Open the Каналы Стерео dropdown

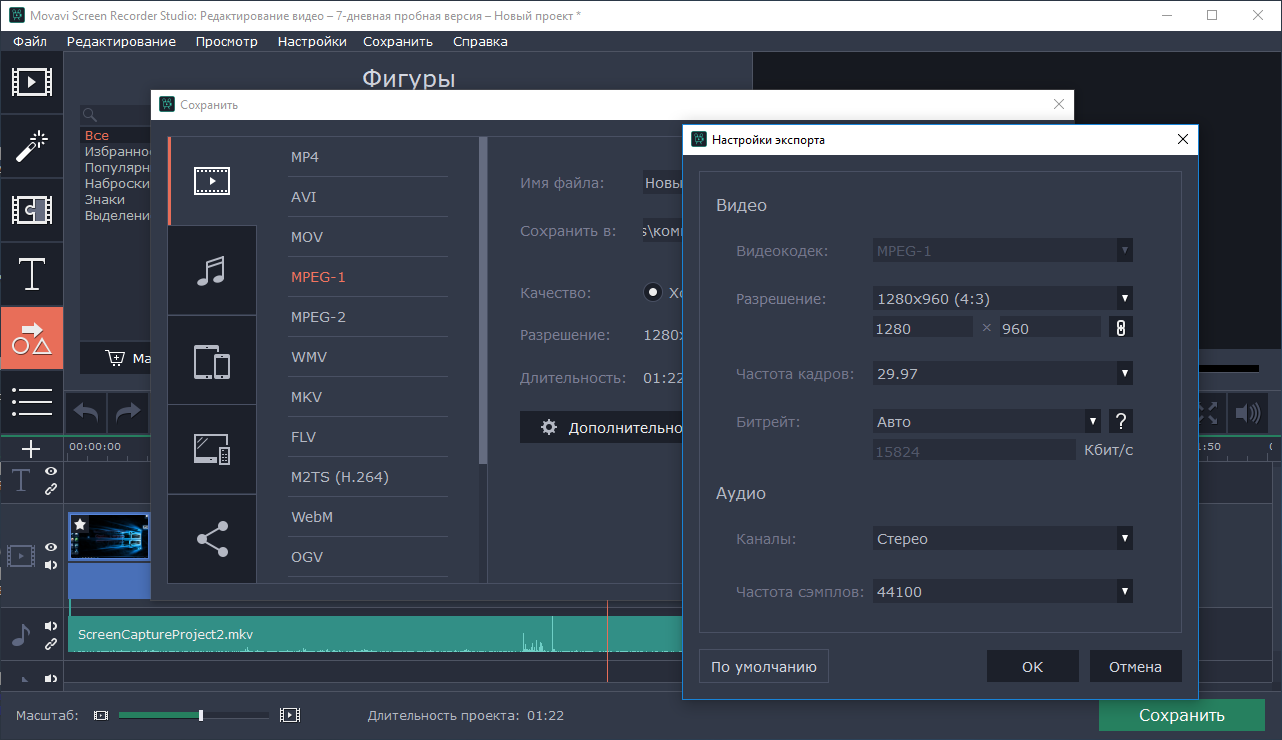[1003, 539]
